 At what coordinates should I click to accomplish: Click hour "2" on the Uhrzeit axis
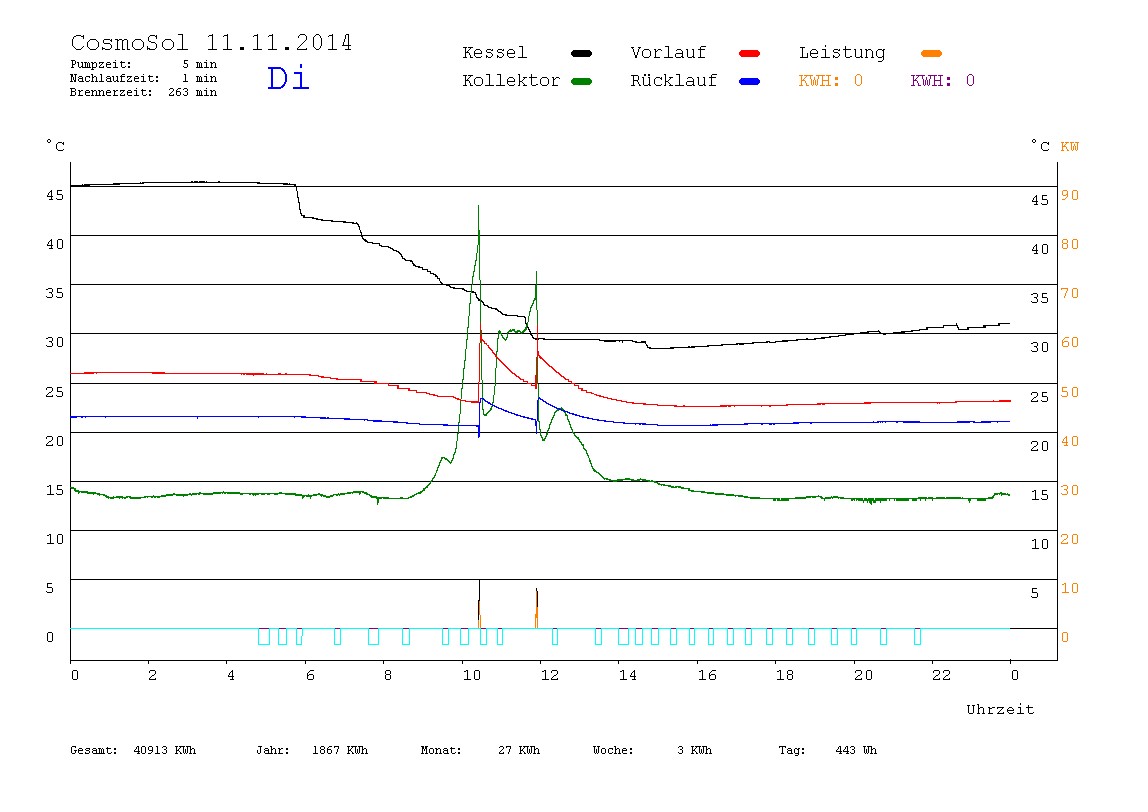point(152,675)
